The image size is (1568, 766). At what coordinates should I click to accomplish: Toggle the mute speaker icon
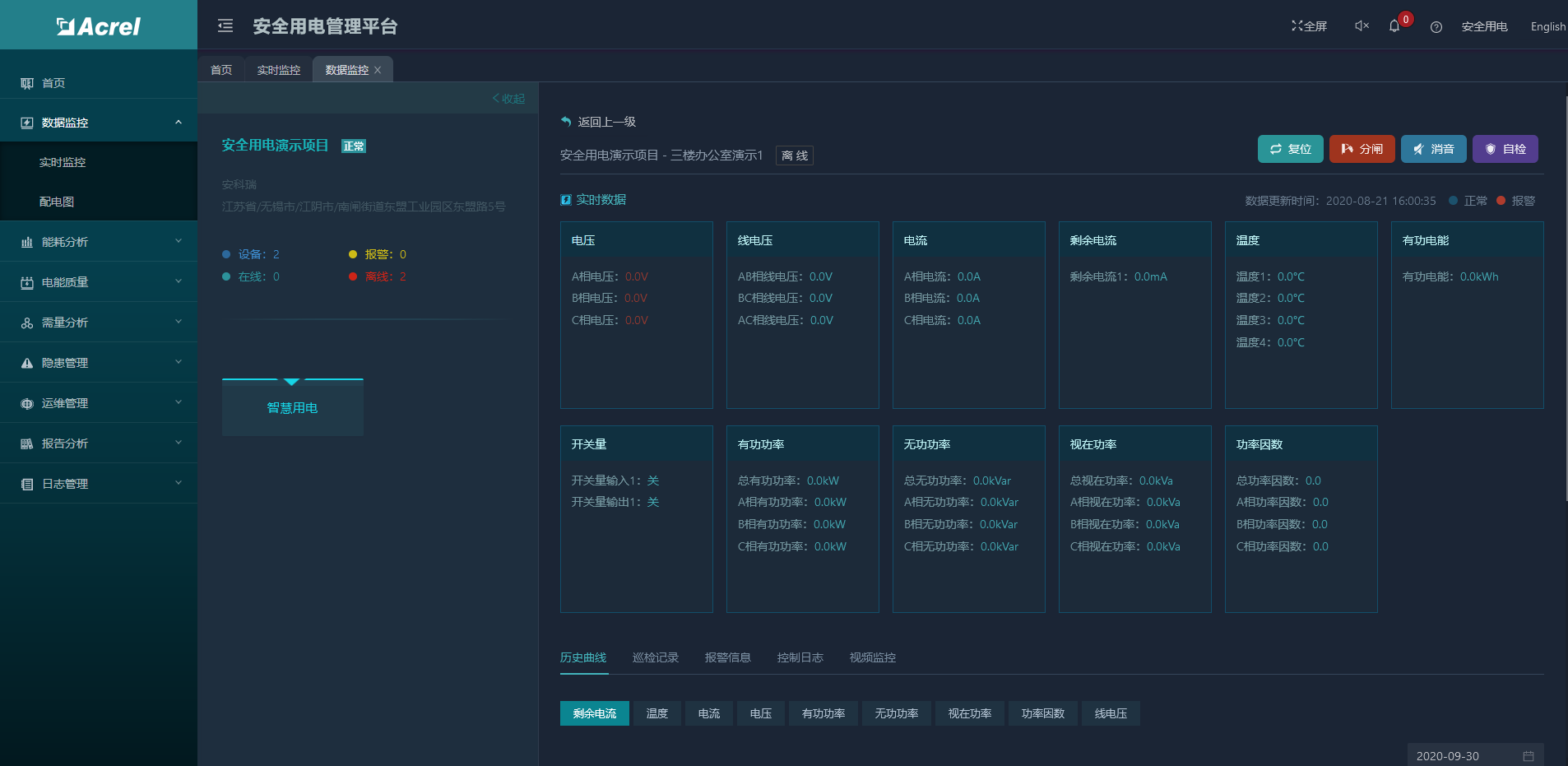1362,26
